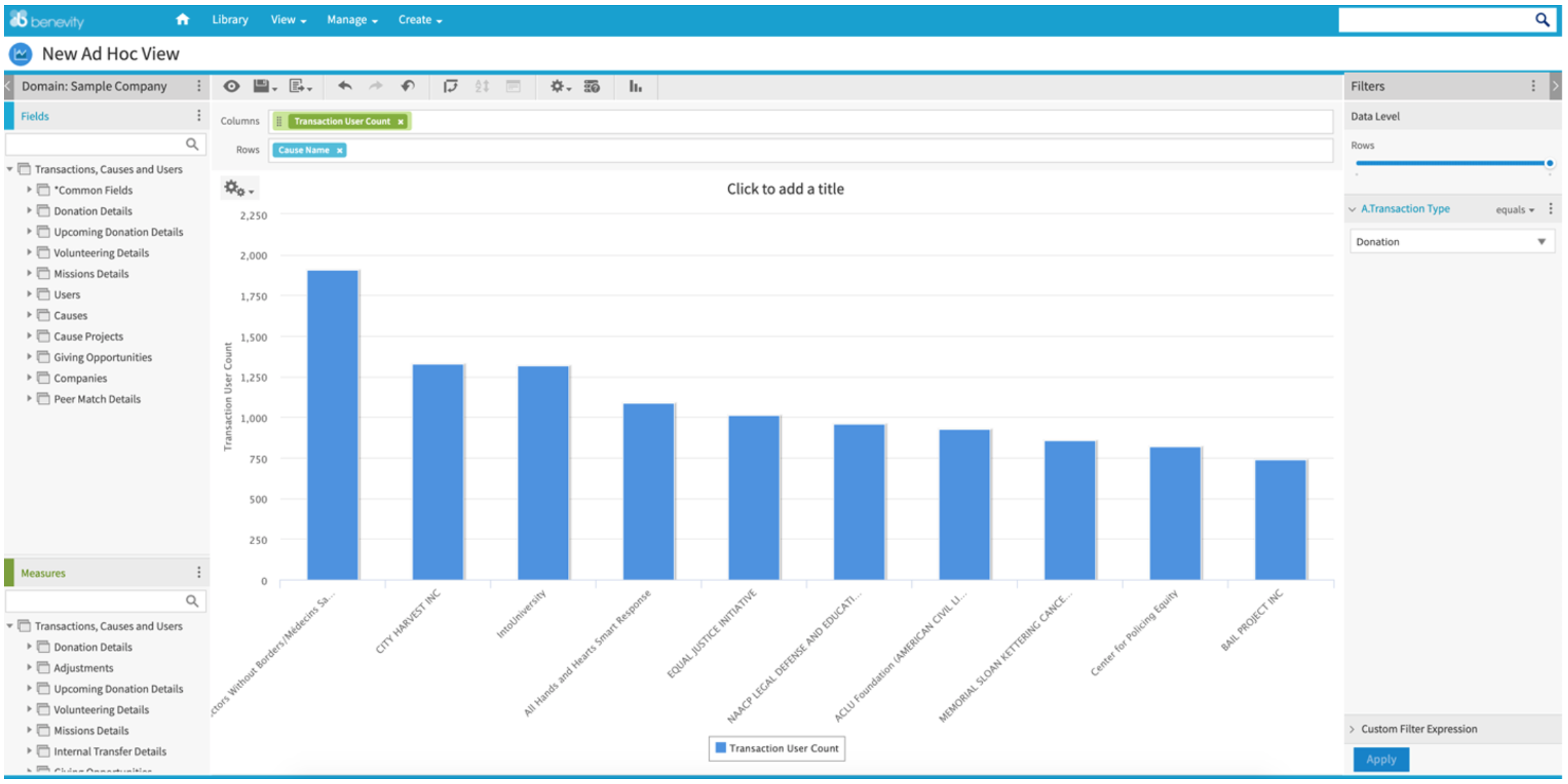Undo the last action
The image size is (1568, 784).
pos(345,86)
